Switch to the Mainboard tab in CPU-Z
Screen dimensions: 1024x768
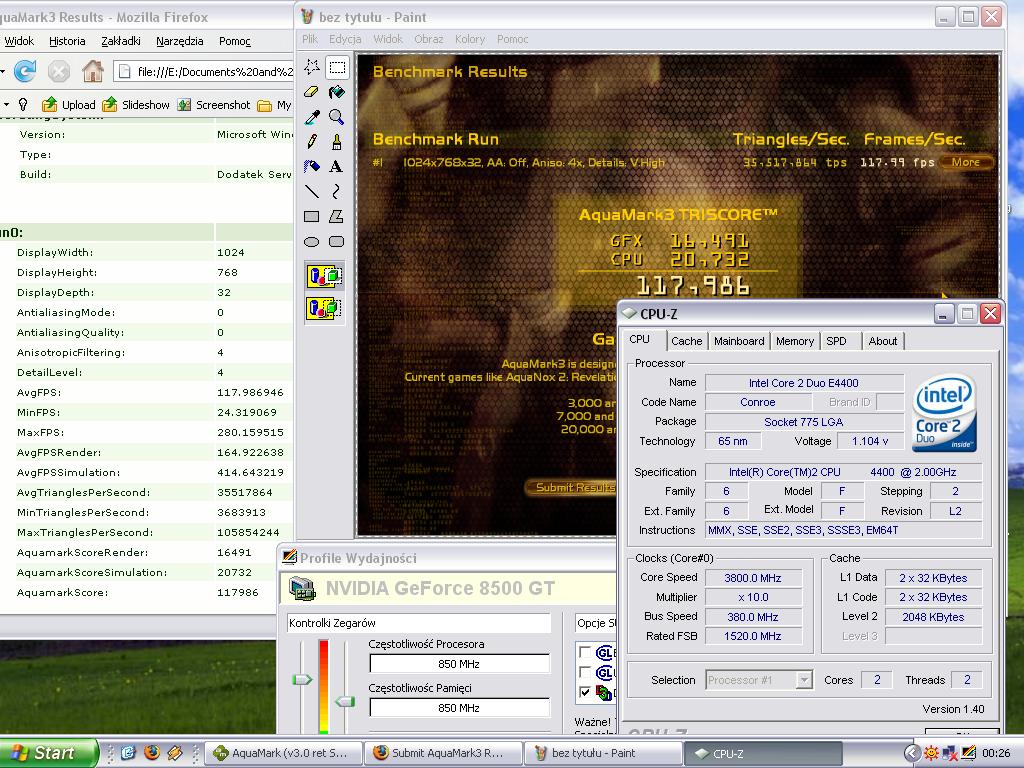pos(739,341)
